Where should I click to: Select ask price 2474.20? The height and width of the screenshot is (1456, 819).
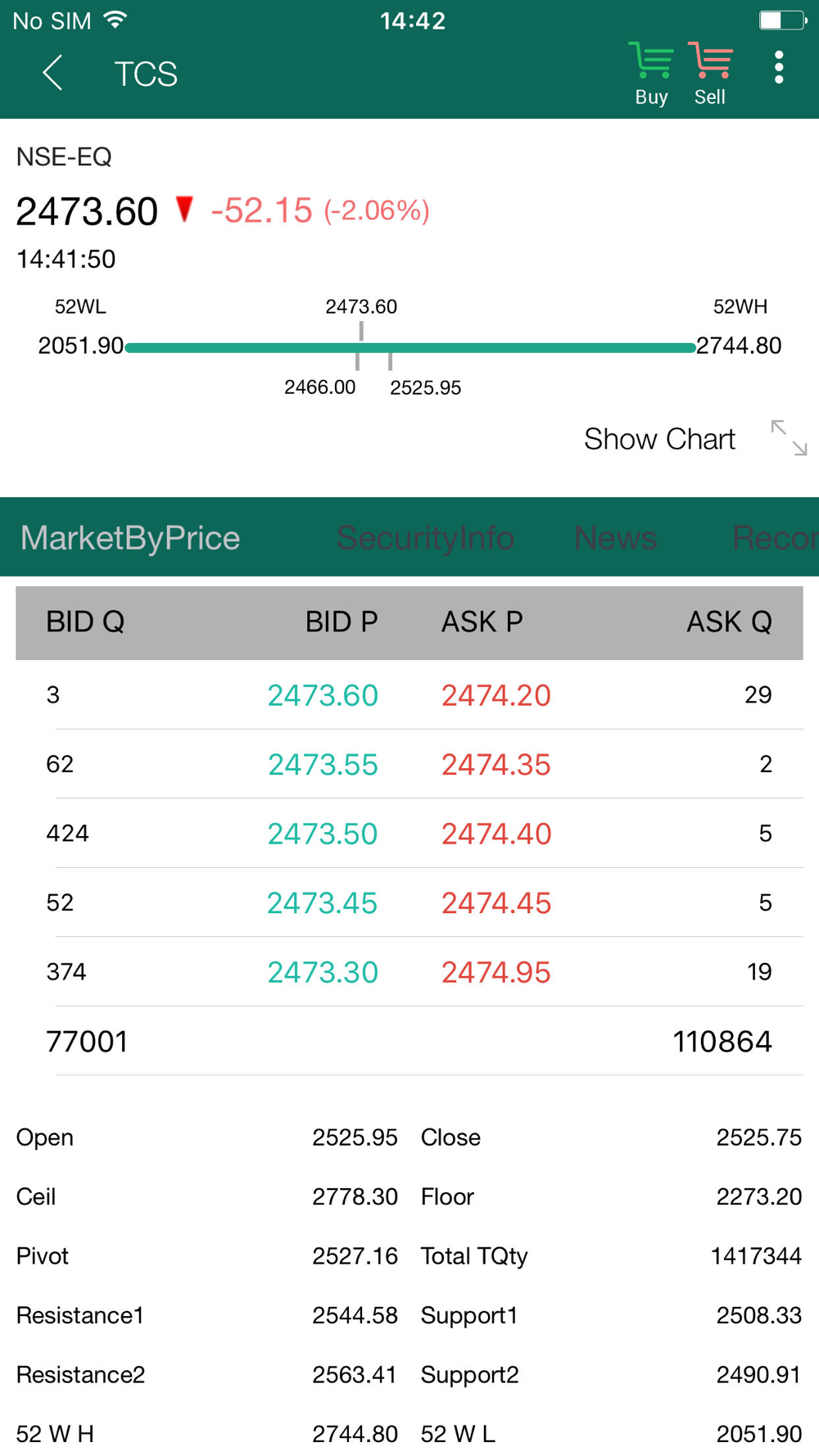point(496,695)
